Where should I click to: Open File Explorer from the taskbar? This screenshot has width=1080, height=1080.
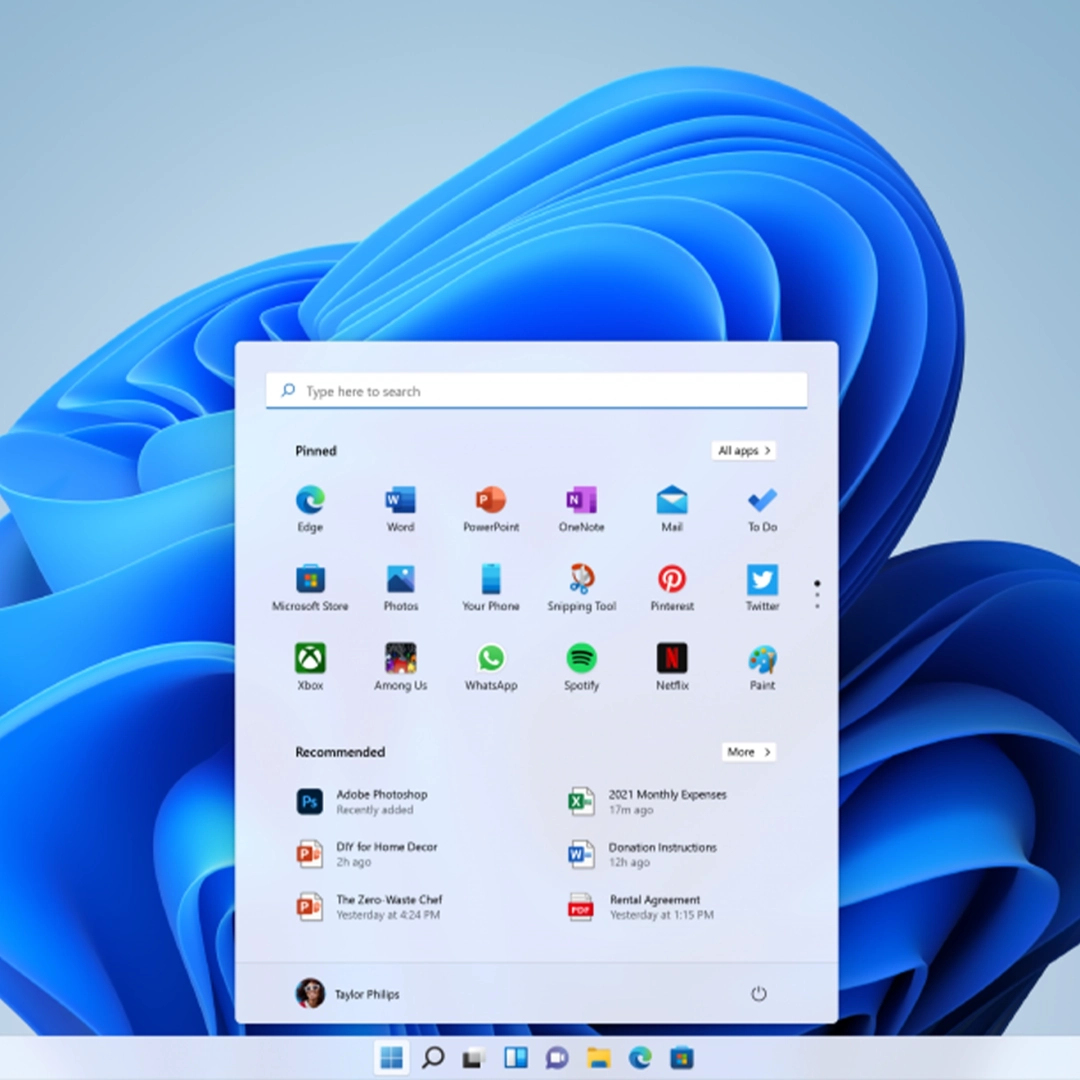point(599,1057)
